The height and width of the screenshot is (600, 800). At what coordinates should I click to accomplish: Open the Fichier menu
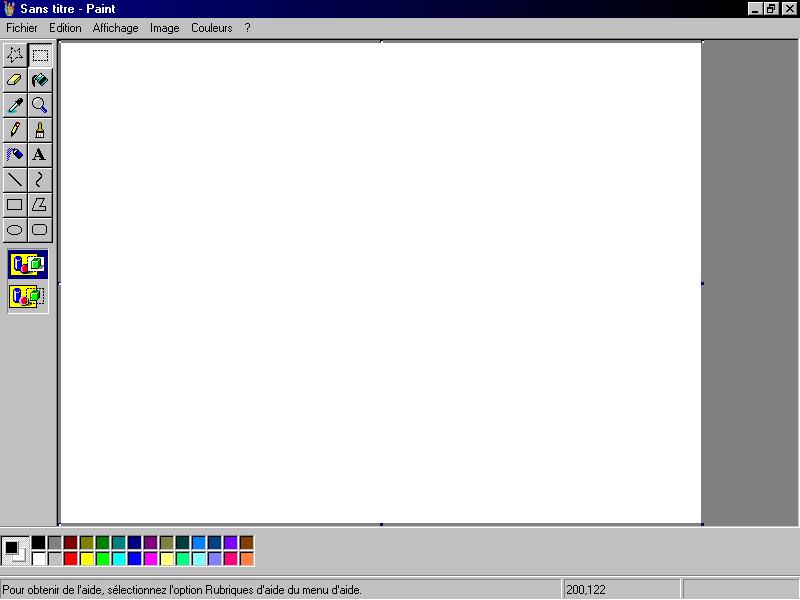[22, 28]
